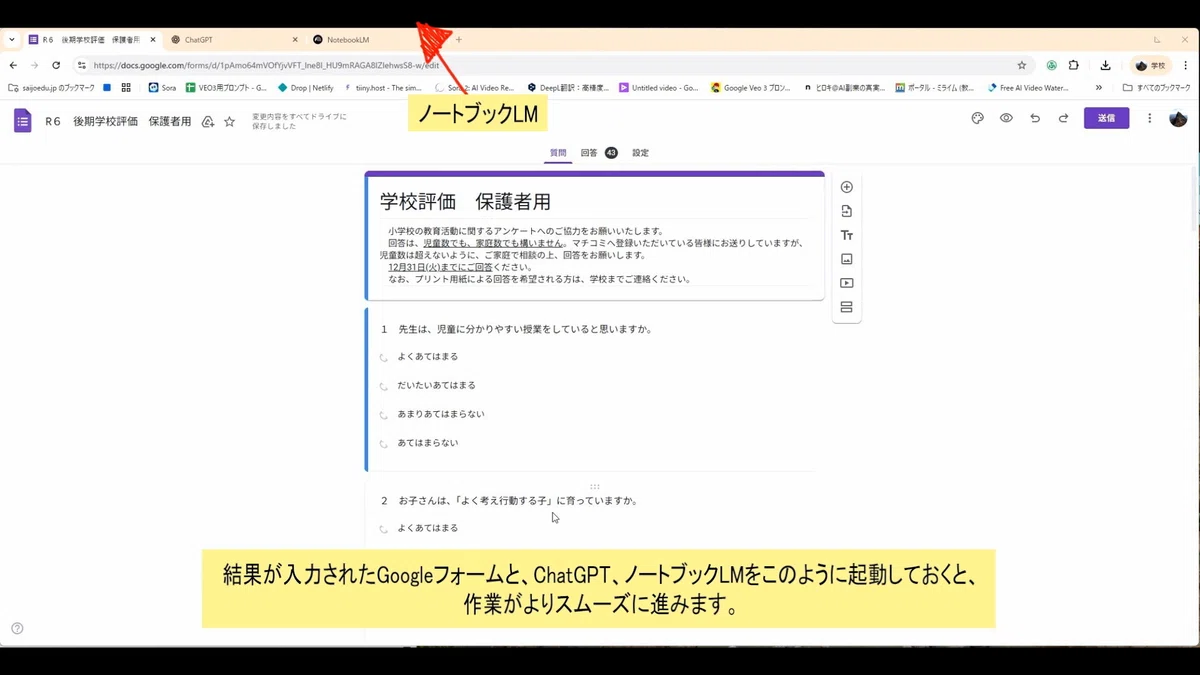
Task: Click question 2 text よく考え行動する子
Action: pos(509,500)
